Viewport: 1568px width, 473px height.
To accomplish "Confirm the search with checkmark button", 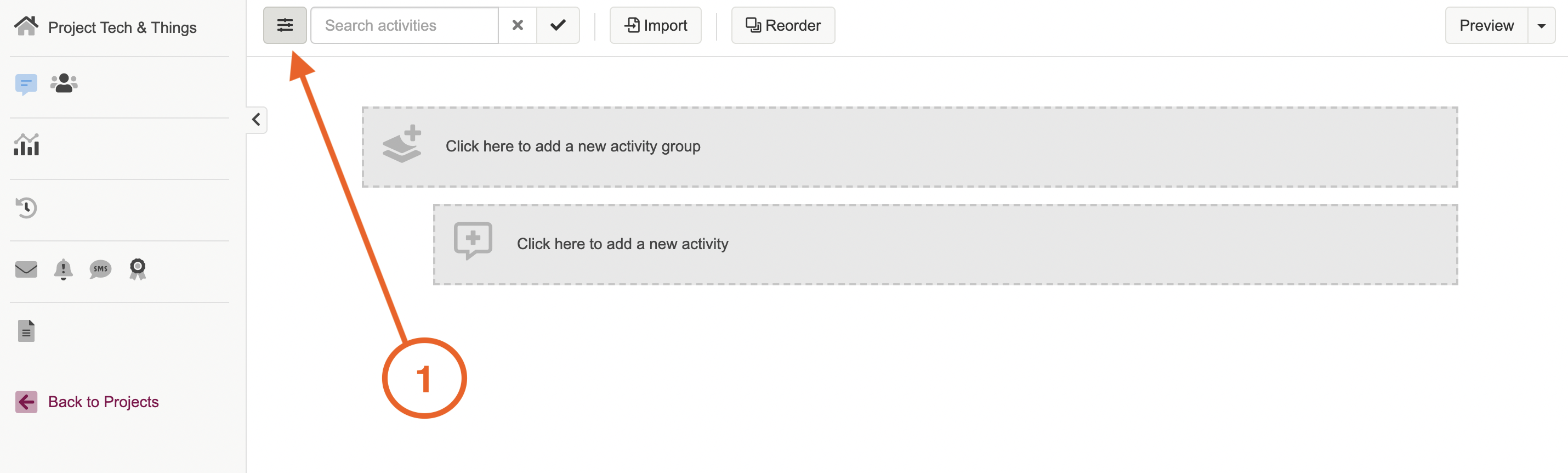I will coord(558,26).
